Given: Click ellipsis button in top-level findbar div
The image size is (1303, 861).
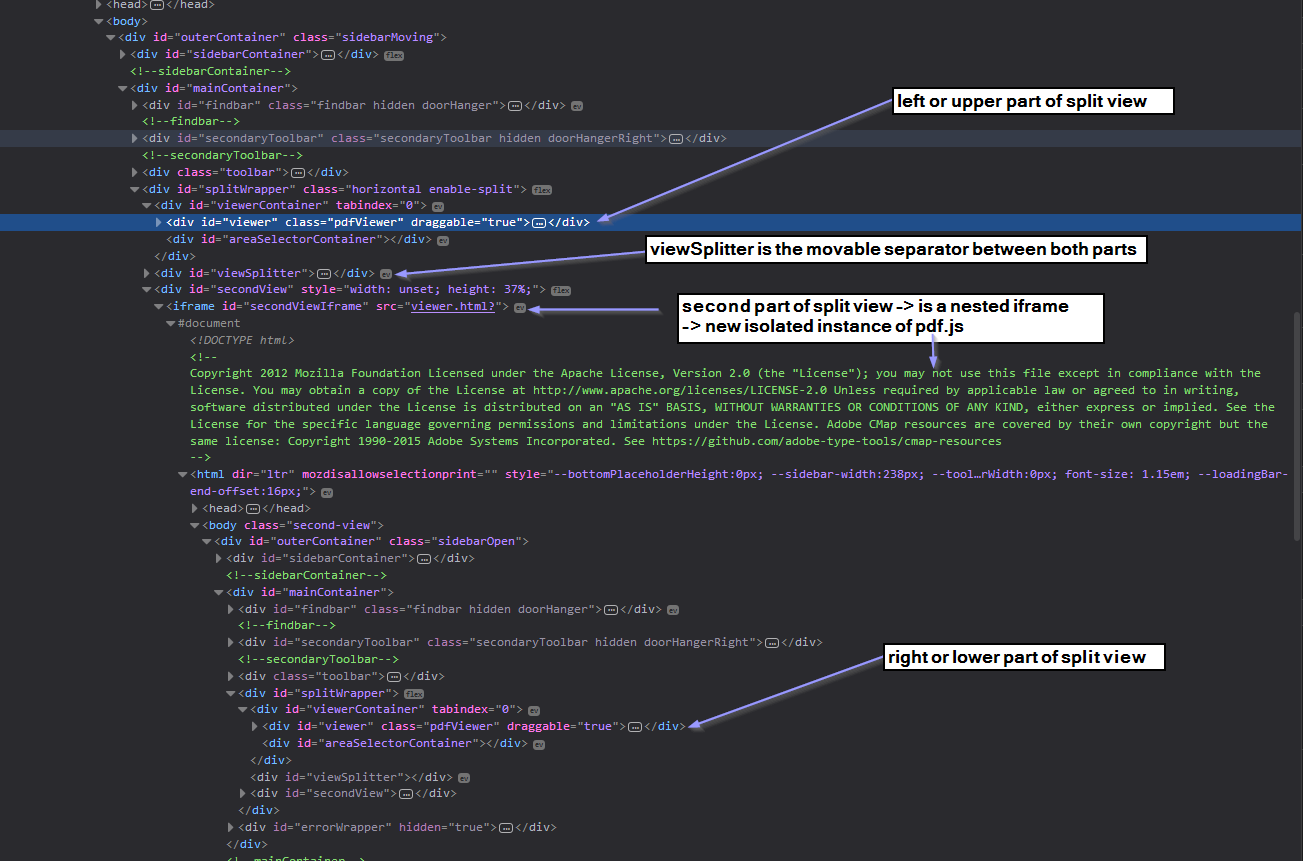Looking at the screenshot, I should pos(515,105).
